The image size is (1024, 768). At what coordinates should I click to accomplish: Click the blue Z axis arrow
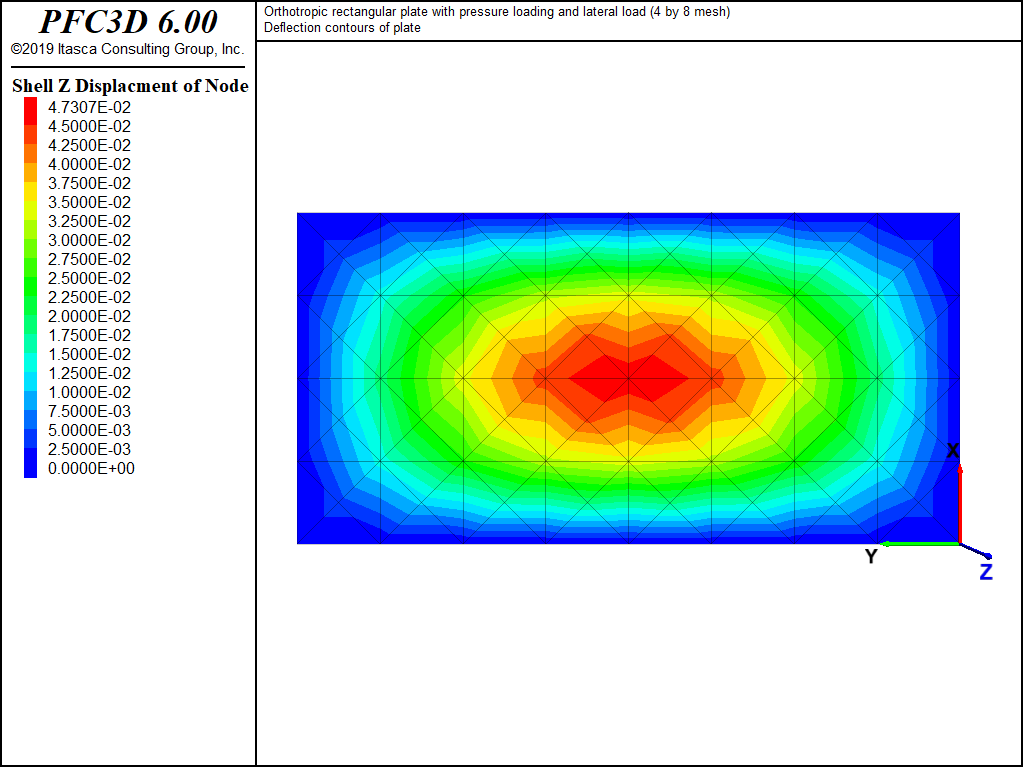pos(976,551)
